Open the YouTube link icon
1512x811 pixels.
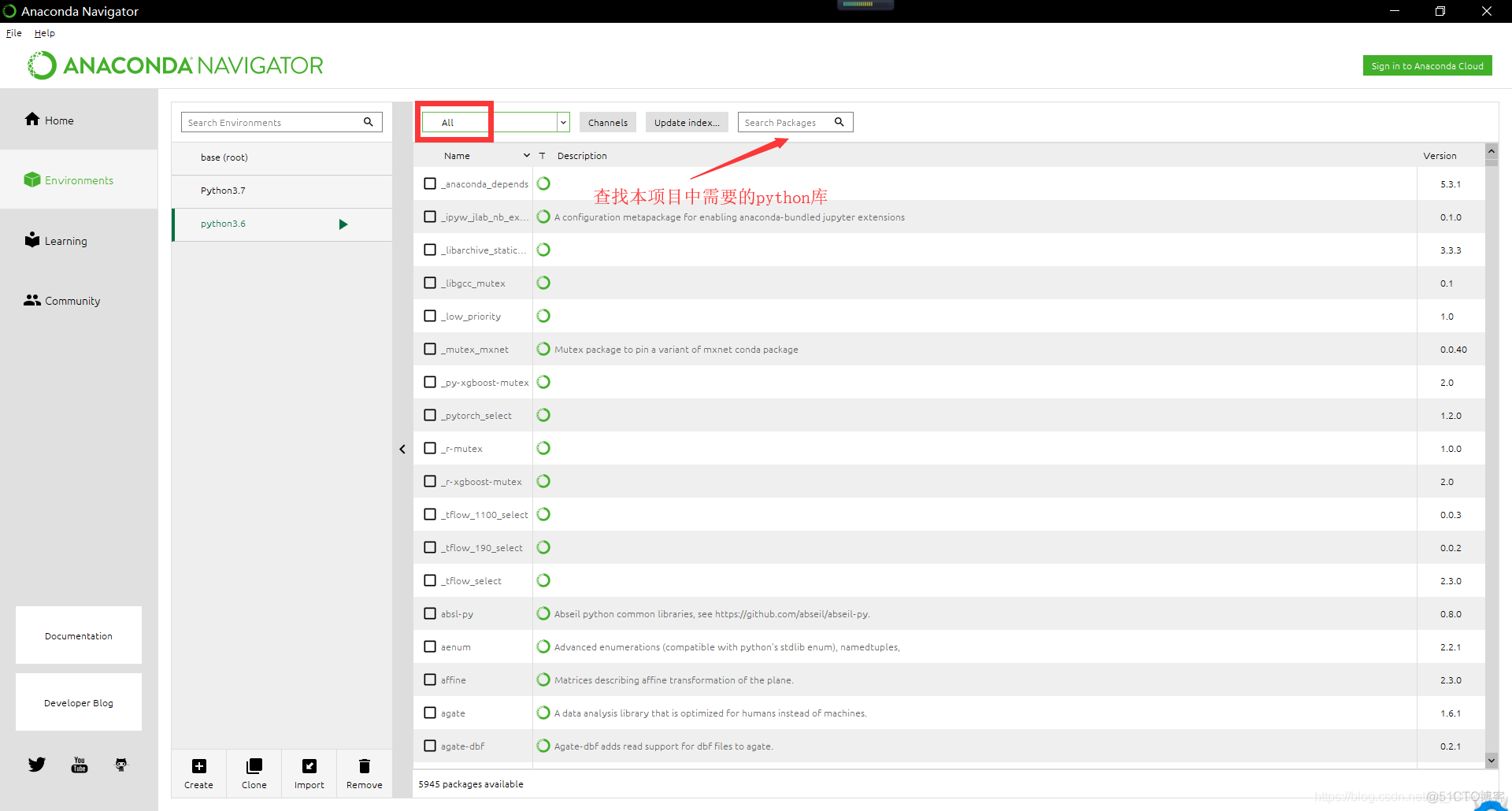click(x=80, y=765)
